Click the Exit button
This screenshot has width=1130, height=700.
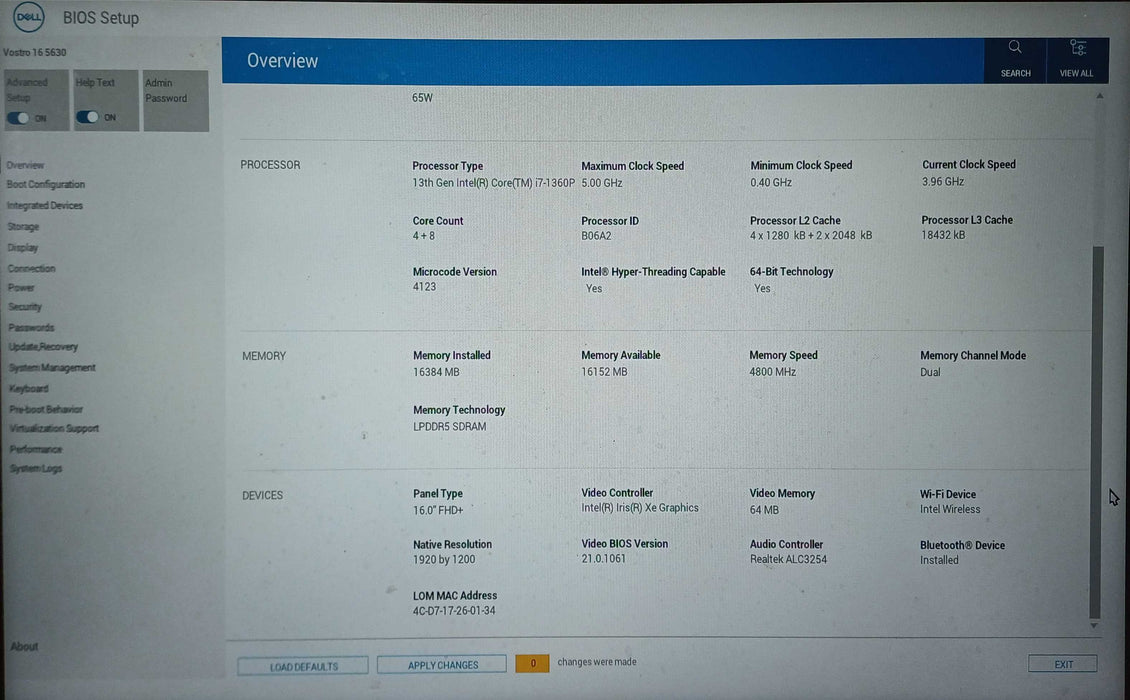coord(1063,664)
